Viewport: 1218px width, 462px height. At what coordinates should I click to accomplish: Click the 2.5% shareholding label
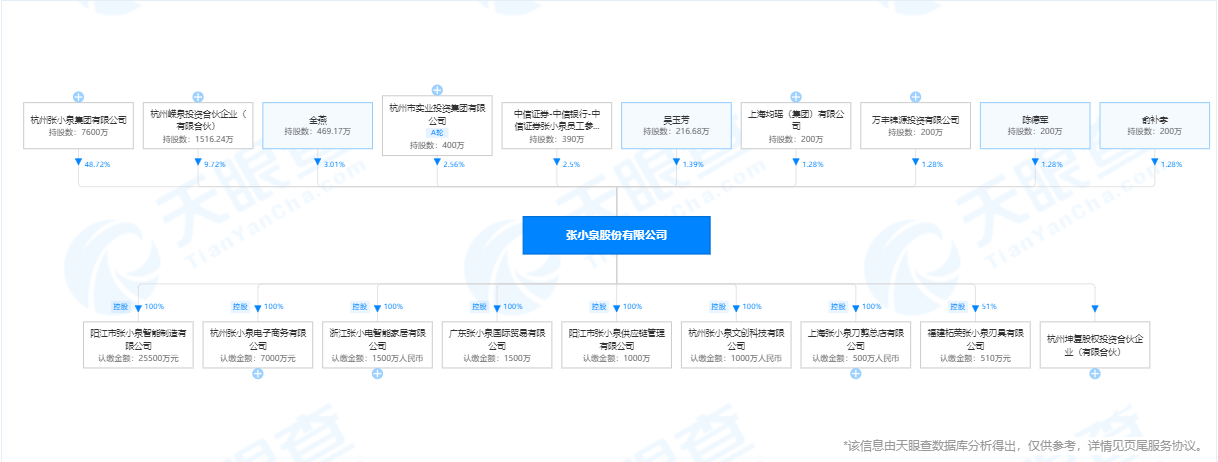click(572, 164)
